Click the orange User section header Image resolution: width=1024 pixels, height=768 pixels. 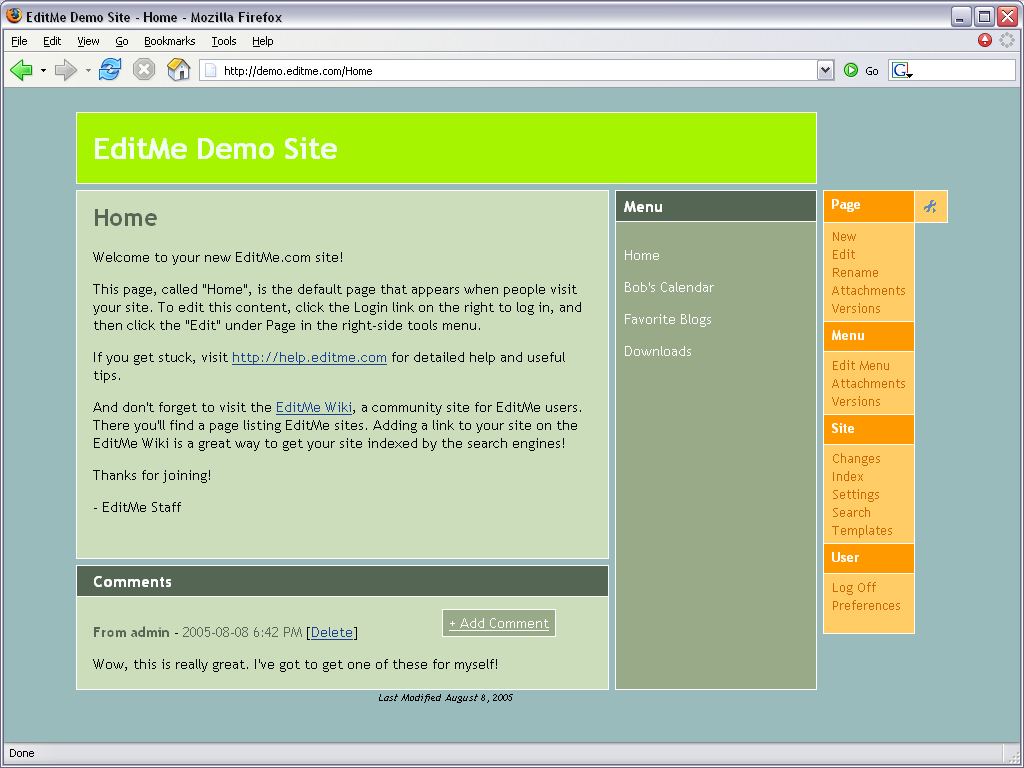click(869, 558)
